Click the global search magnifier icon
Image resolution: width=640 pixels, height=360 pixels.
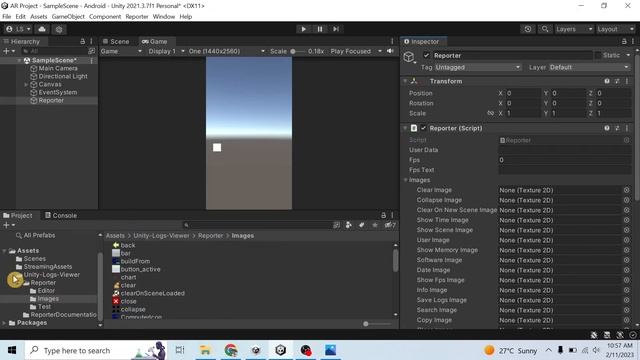pyautogui.click(x=544, y=29)
